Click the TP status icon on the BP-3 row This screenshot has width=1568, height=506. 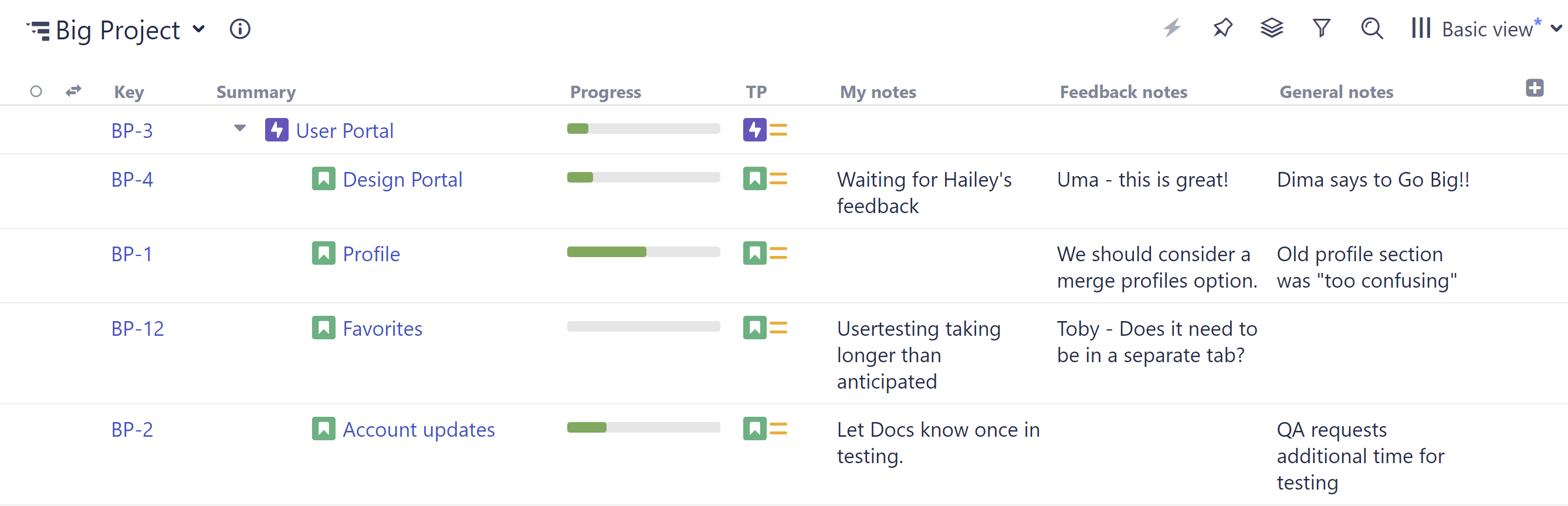pyautogui.click(x=755, y=130)
